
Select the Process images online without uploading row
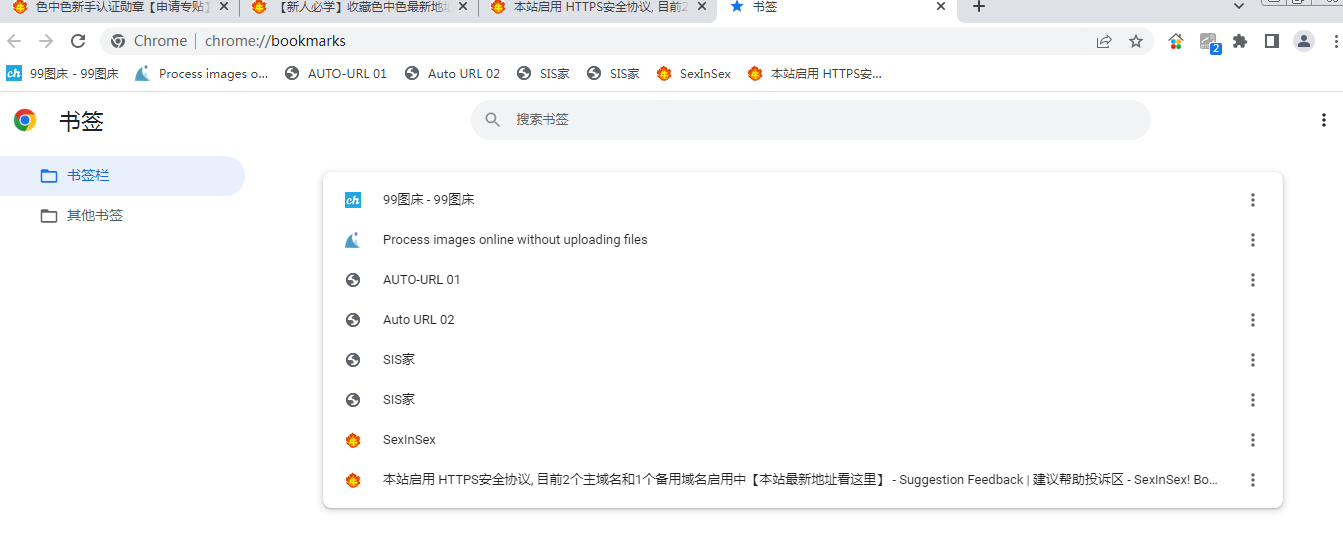[x=803, y=240]
